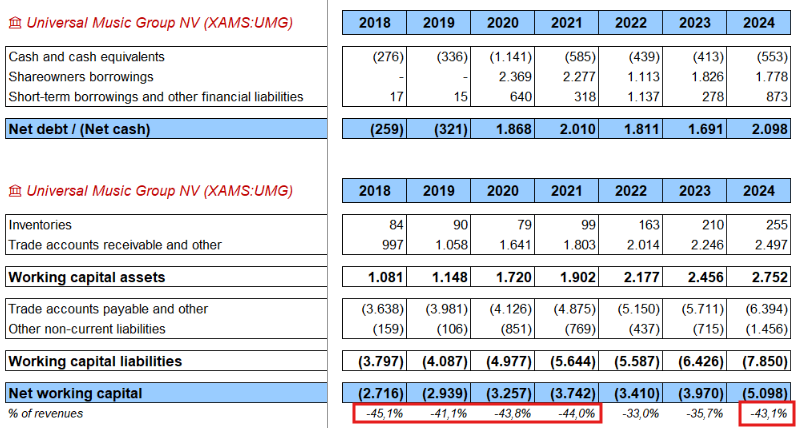Image resolution: width=796 pixels, height=428 pixels.
Task: Select the -45,1% revenue percentage
Action: point(385,413)
